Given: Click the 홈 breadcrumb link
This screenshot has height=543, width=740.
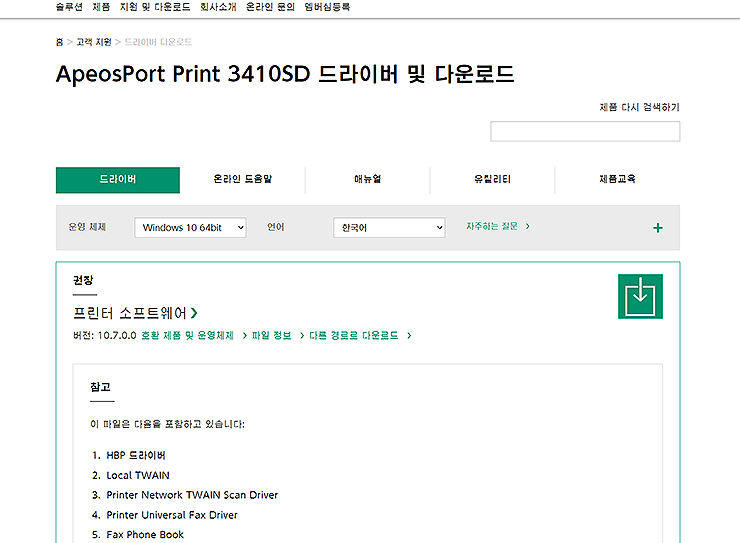Looking at the screenshot, I should pyautogui.click(x=59, y=42).
